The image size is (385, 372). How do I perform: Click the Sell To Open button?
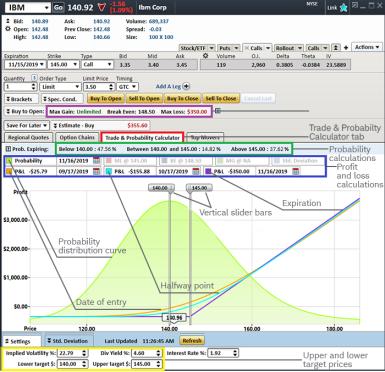tap(144, 98)
